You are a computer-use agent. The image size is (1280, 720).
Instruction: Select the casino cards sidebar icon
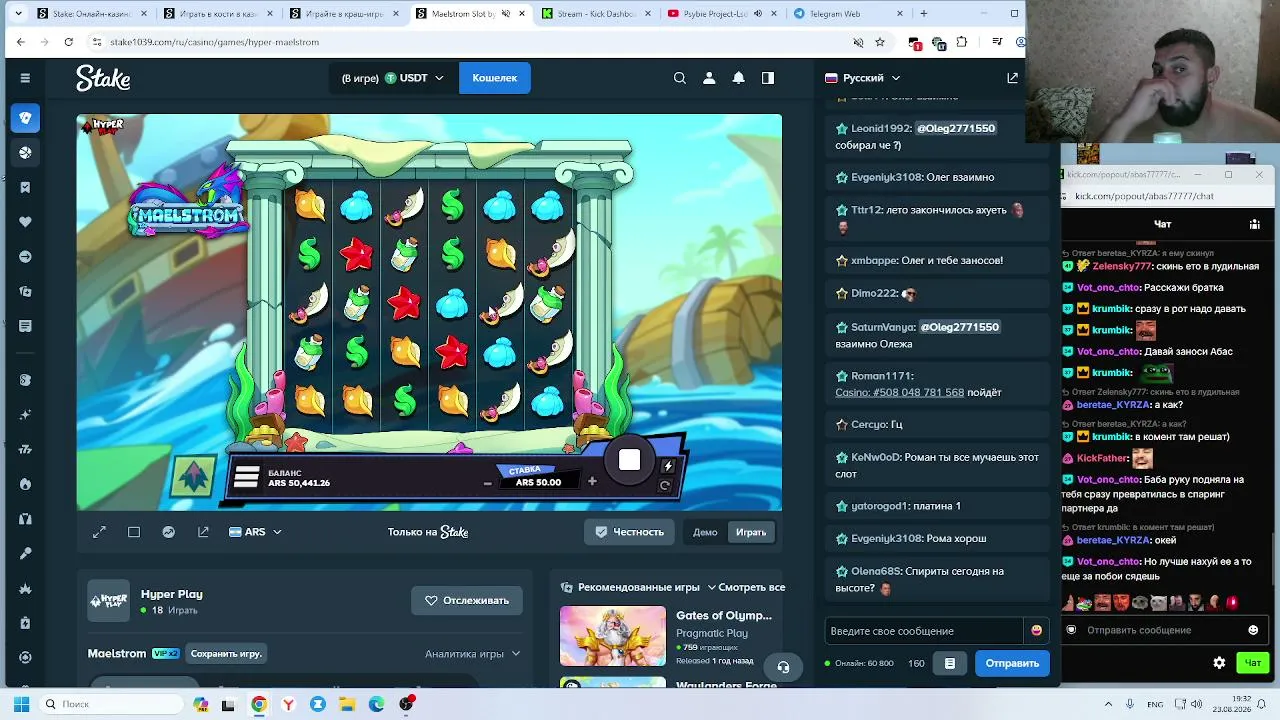point(25,118)
